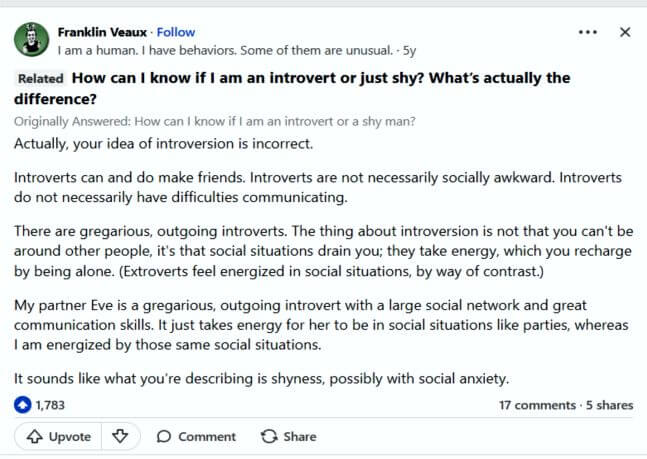Open the three-dots more options menu
647x459 pixels.
pyautogui.click(x=588, y=32)
